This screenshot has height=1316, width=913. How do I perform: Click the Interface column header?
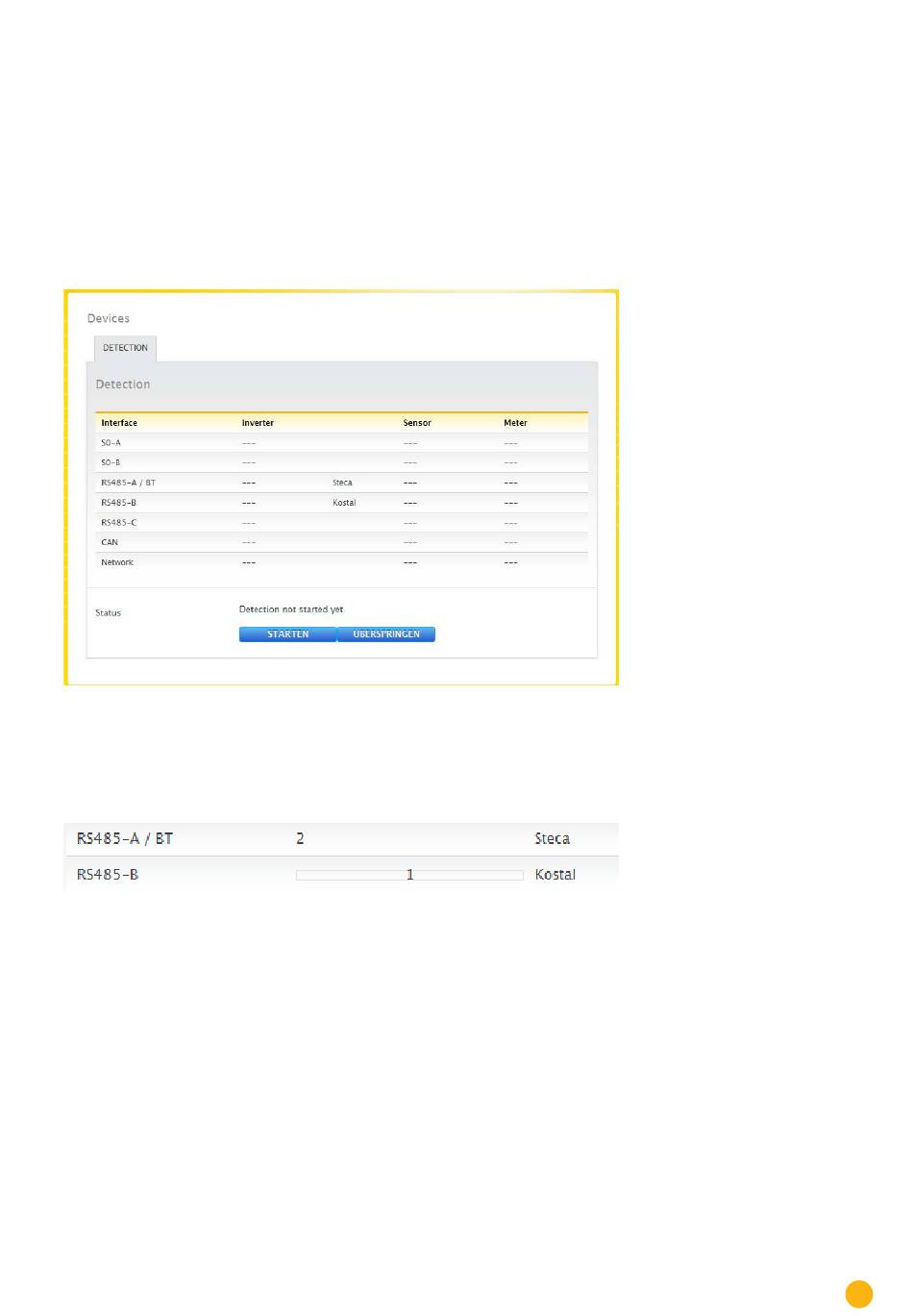[119, 423]
